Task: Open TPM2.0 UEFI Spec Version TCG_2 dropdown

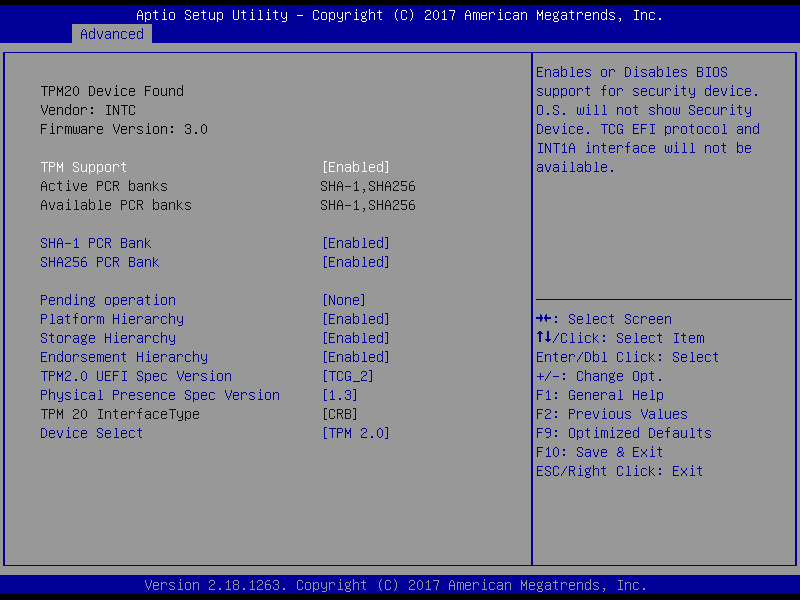Action: coord(347,376)
